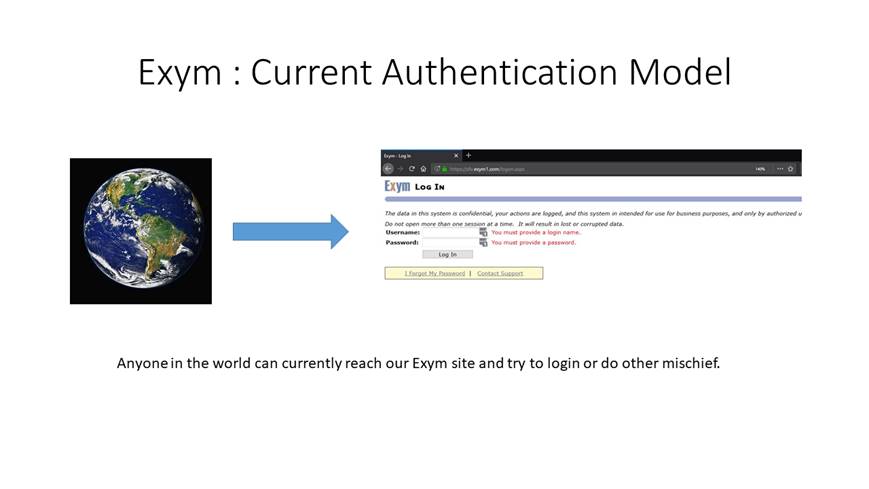This screenshot has width=869, height=489.
Task: Click "You must provide a password." message
Action: (x=534, y=242)
